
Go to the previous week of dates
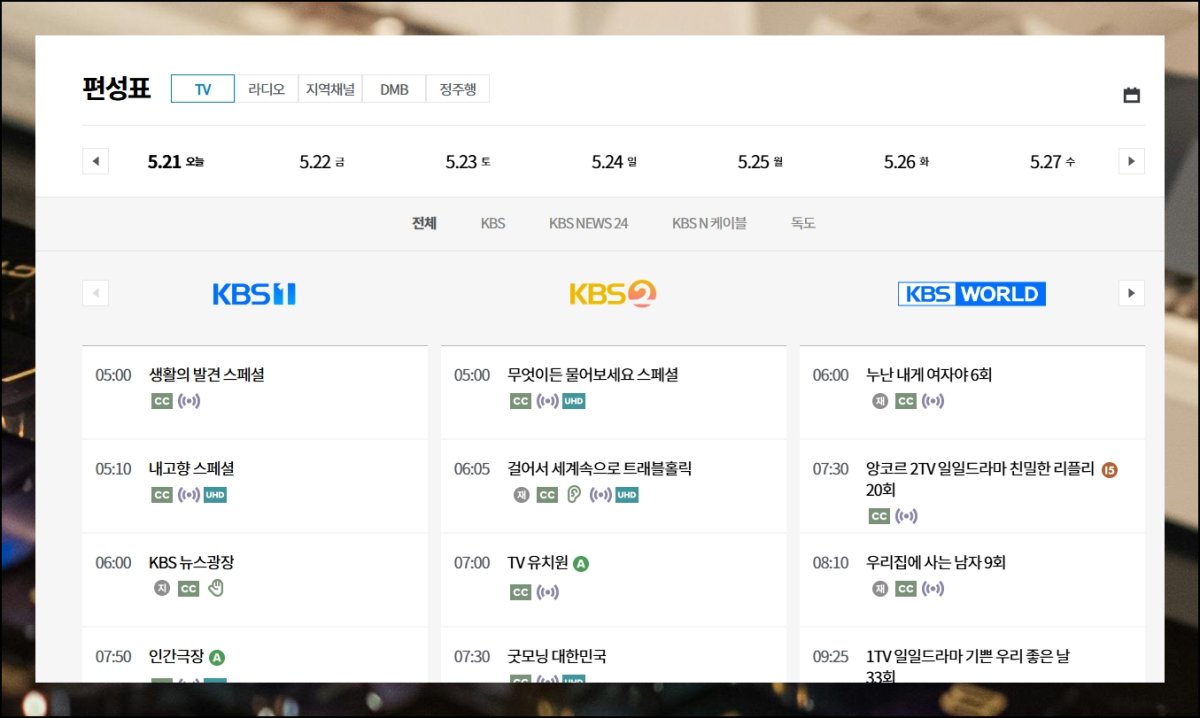(x=95, y=161)
